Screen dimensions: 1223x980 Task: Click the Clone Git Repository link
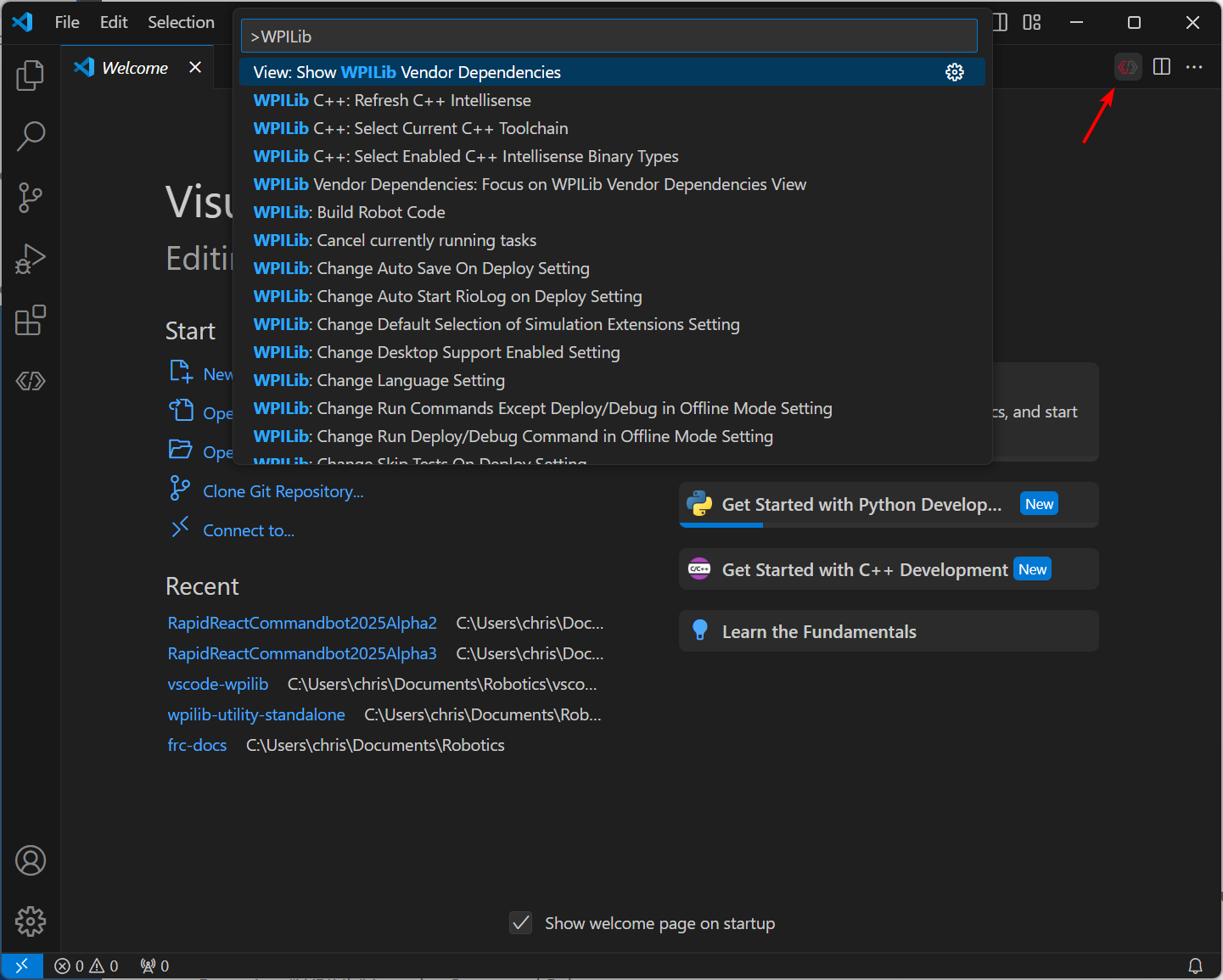[x=283, y=491]
